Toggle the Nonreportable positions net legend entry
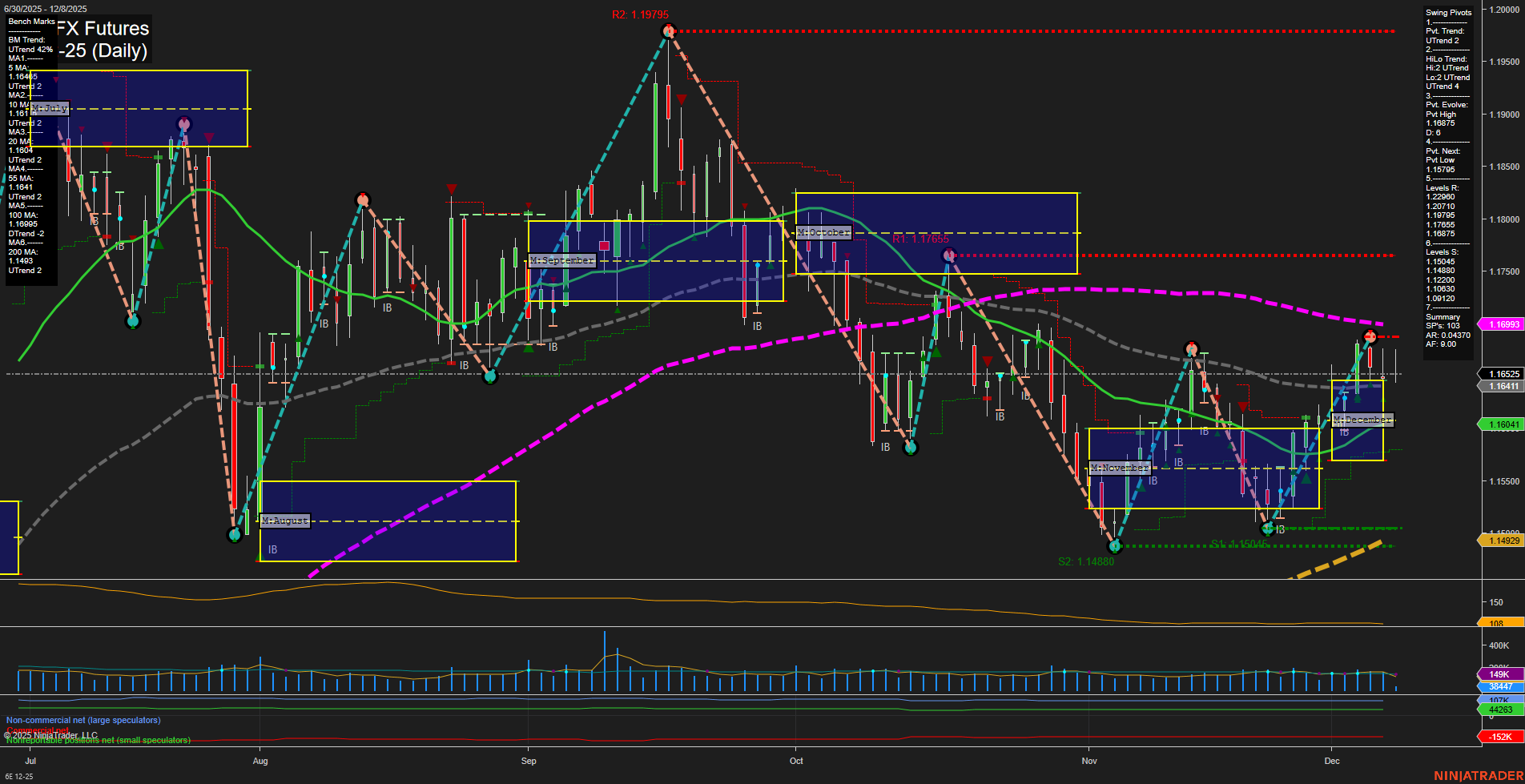The image size is (1525, 784). pyautogui.click(x=97, y=740)
